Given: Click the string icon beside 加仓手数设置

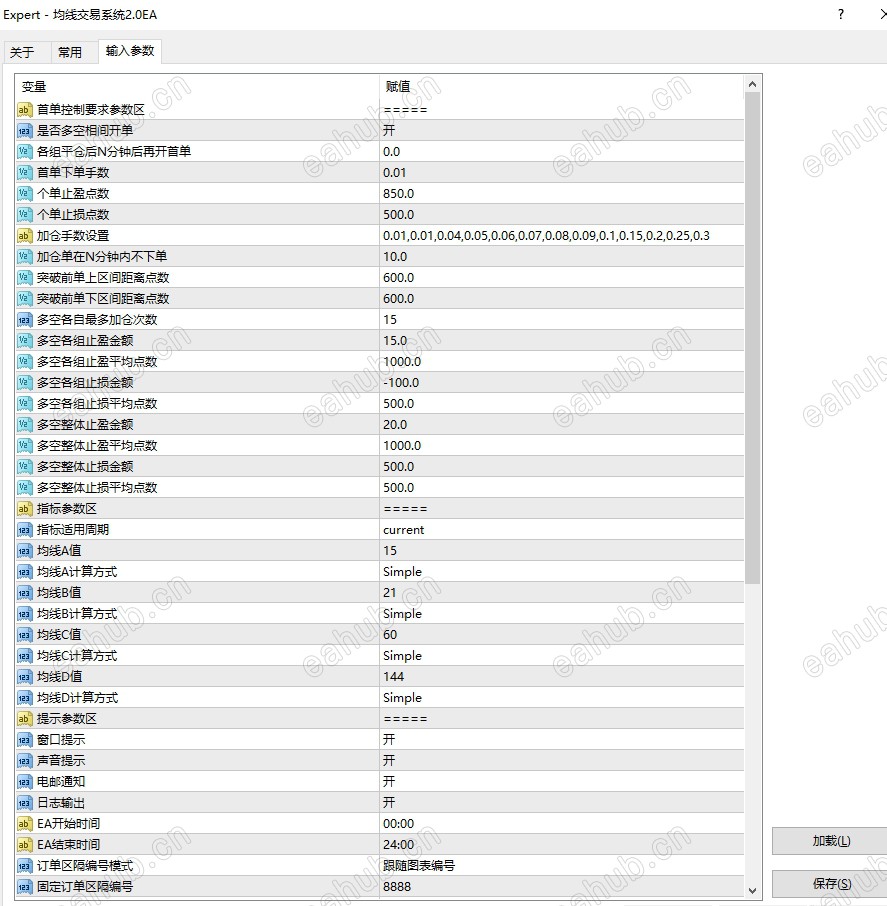Looking at the screenshot, I should [24, 236].
